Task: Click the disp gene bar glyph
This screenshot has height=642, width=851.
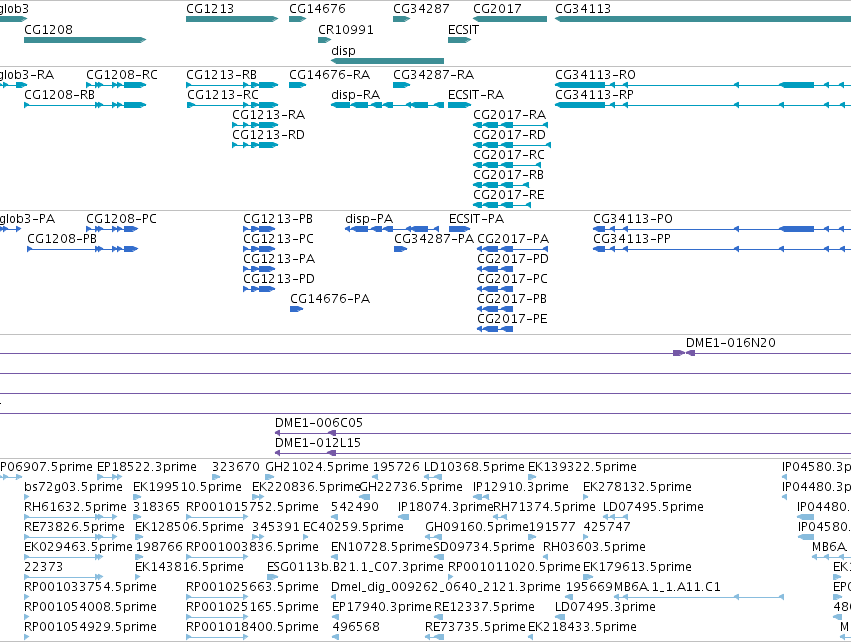Action: tap(388, 61)
